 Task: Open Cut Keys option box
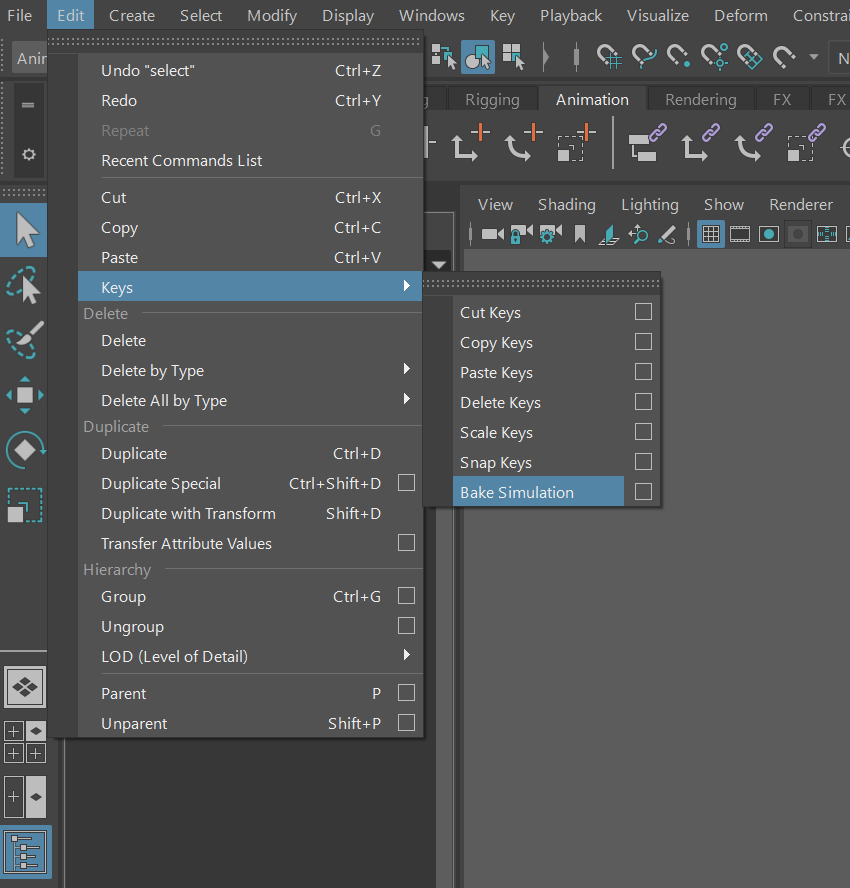(643, 312)
